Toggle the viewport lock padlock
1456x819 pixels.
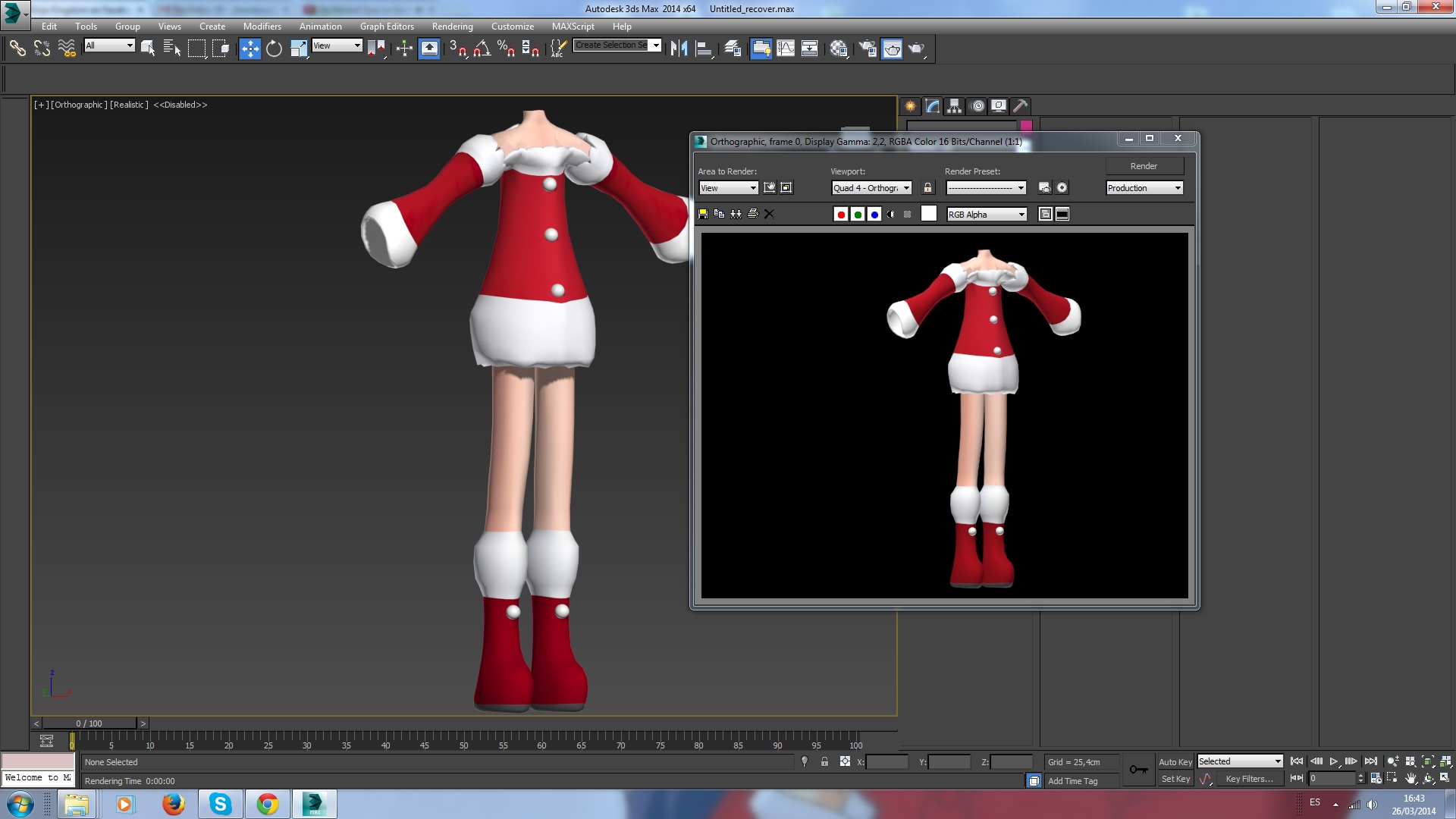[x=927, y=188]
